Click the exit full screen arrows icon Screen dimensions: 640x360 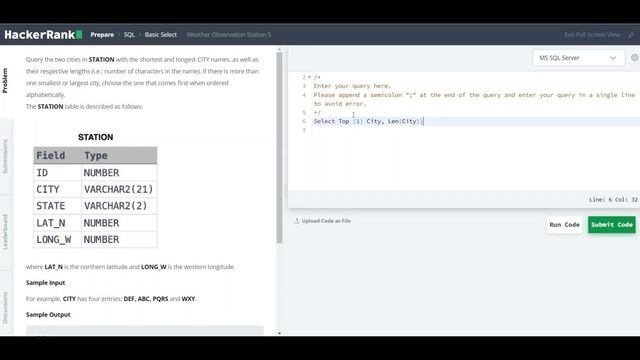pos(631,35)
